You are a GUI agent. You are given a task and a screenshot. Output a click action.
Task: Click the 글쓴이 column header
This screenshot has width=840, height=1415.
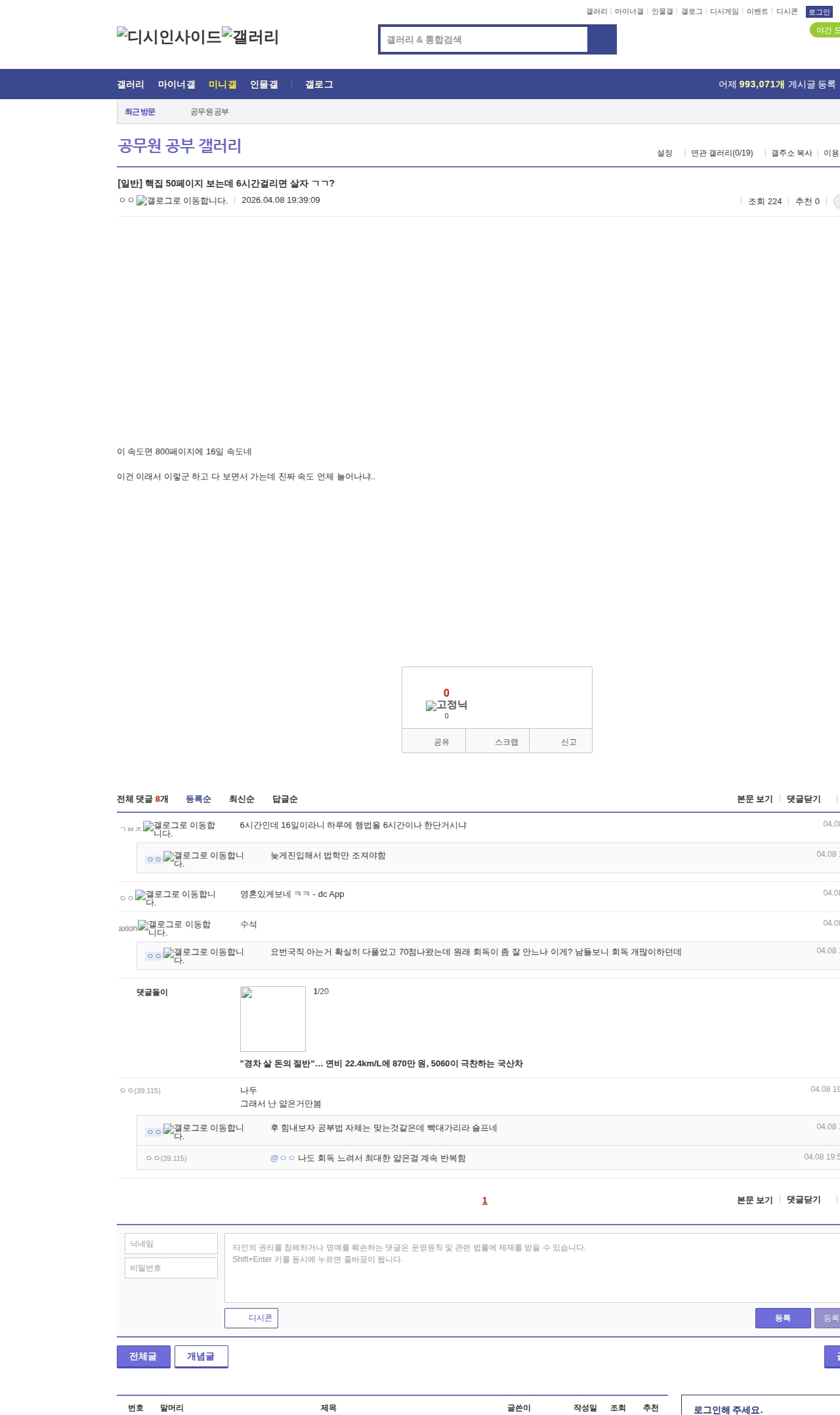click(x=519, y=1408)
